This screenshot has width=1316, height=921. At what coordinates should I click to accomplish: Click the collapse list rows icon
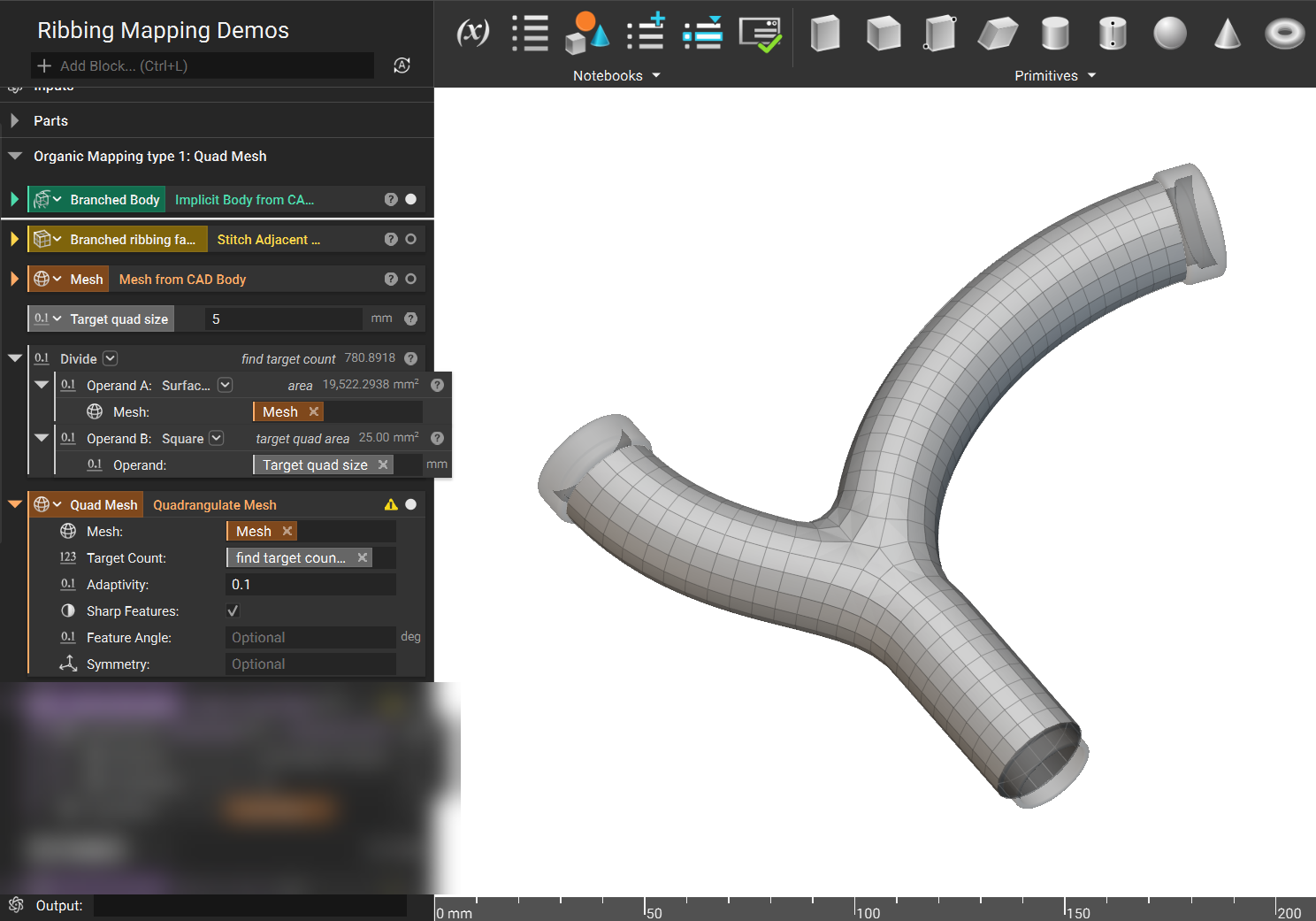703,33
